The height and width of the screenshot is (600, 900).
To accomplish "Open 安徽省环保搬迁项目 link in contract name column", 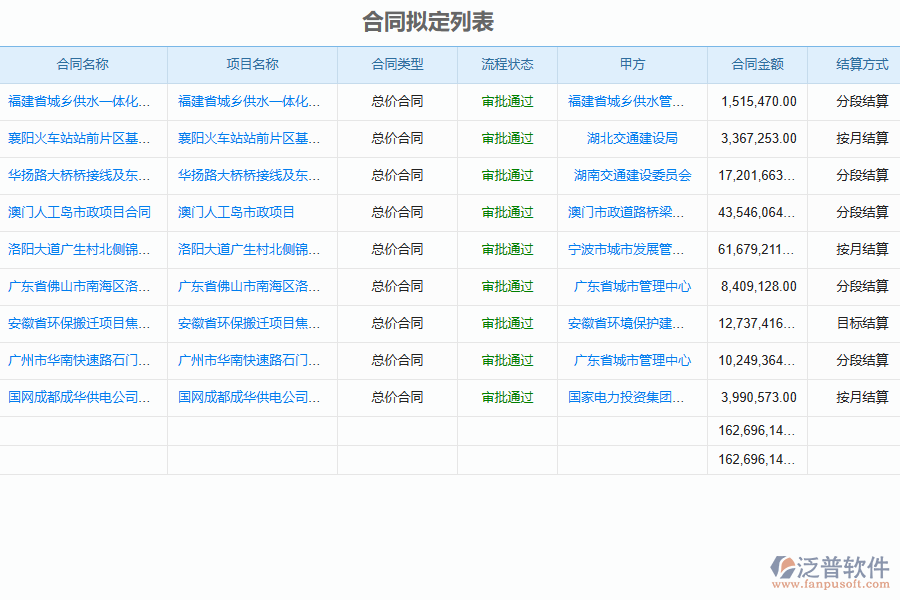I will pos(80,323).
